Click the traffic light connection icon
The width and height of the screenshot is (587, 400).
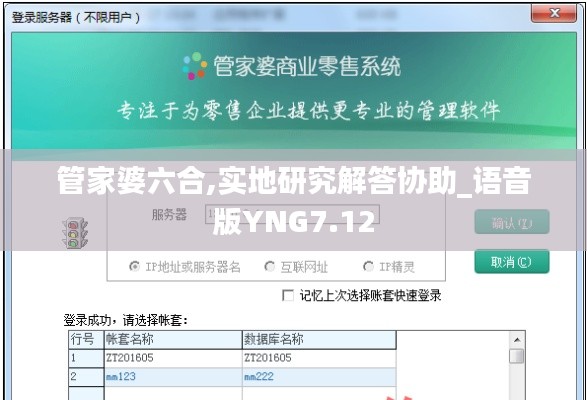[74, 233]
